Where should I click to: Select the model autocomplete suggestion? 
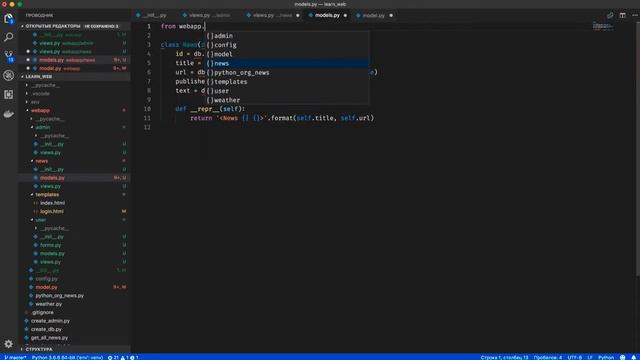[287, 54]
